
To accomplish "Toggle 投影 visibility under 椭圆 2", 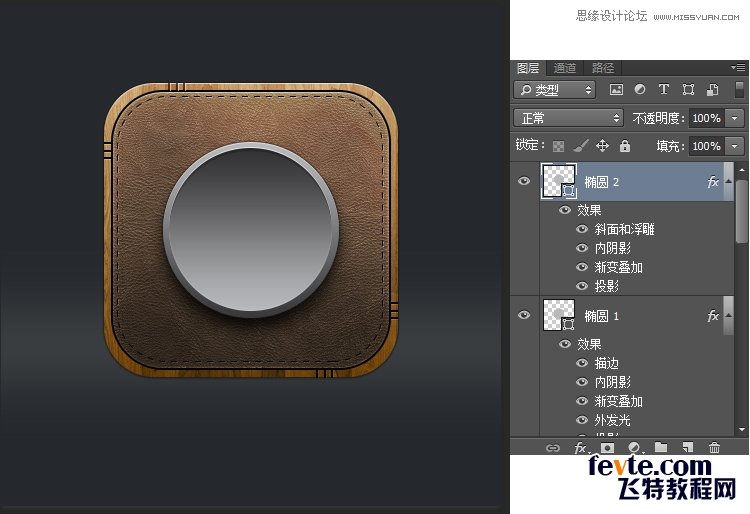I will pyautogui.click(x=582, y=286).
